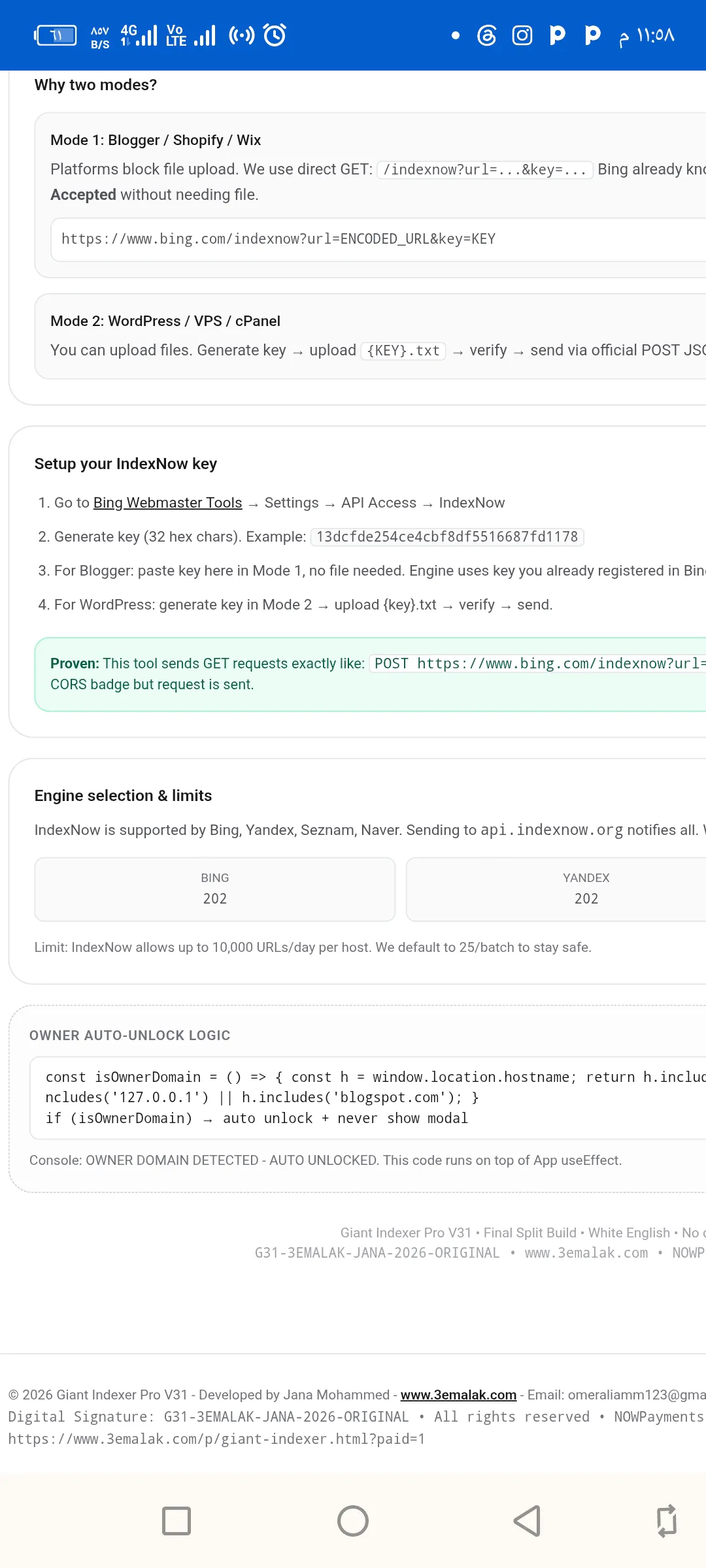Open the Instagram notification icon
706x1568 pixels.
522,35
